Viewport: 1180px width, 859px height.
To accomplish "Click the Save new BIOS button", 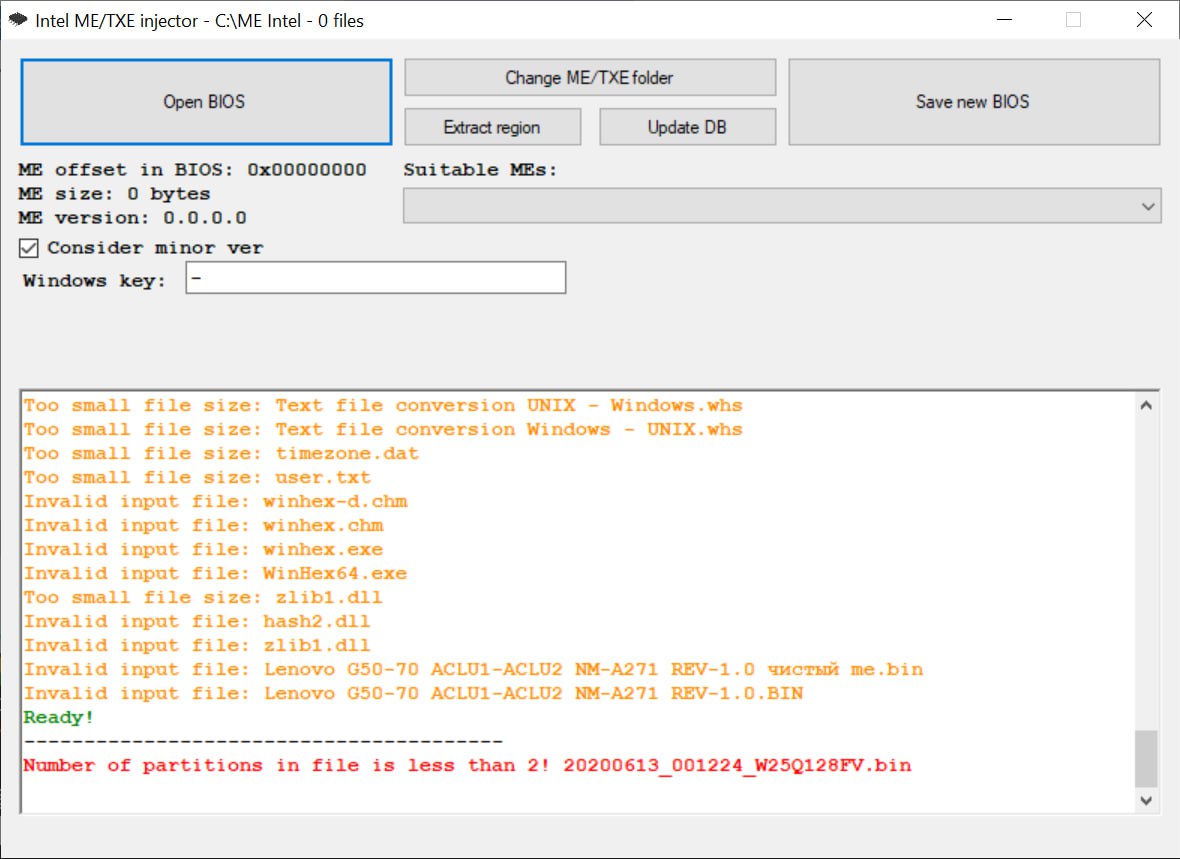I will pyautogui.click(x=974, y=102).
